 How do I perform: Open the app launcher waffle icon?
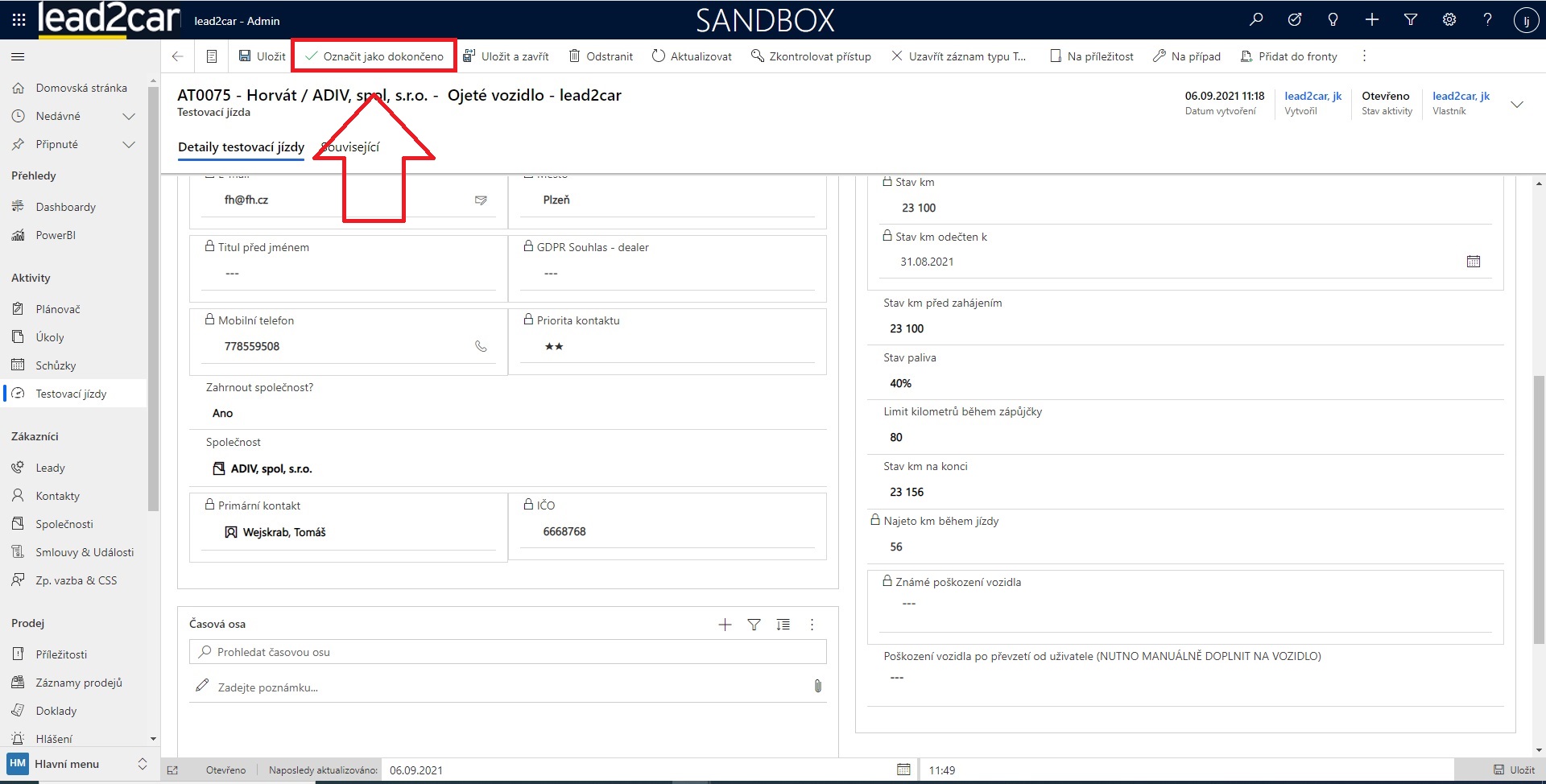(18, 20)
